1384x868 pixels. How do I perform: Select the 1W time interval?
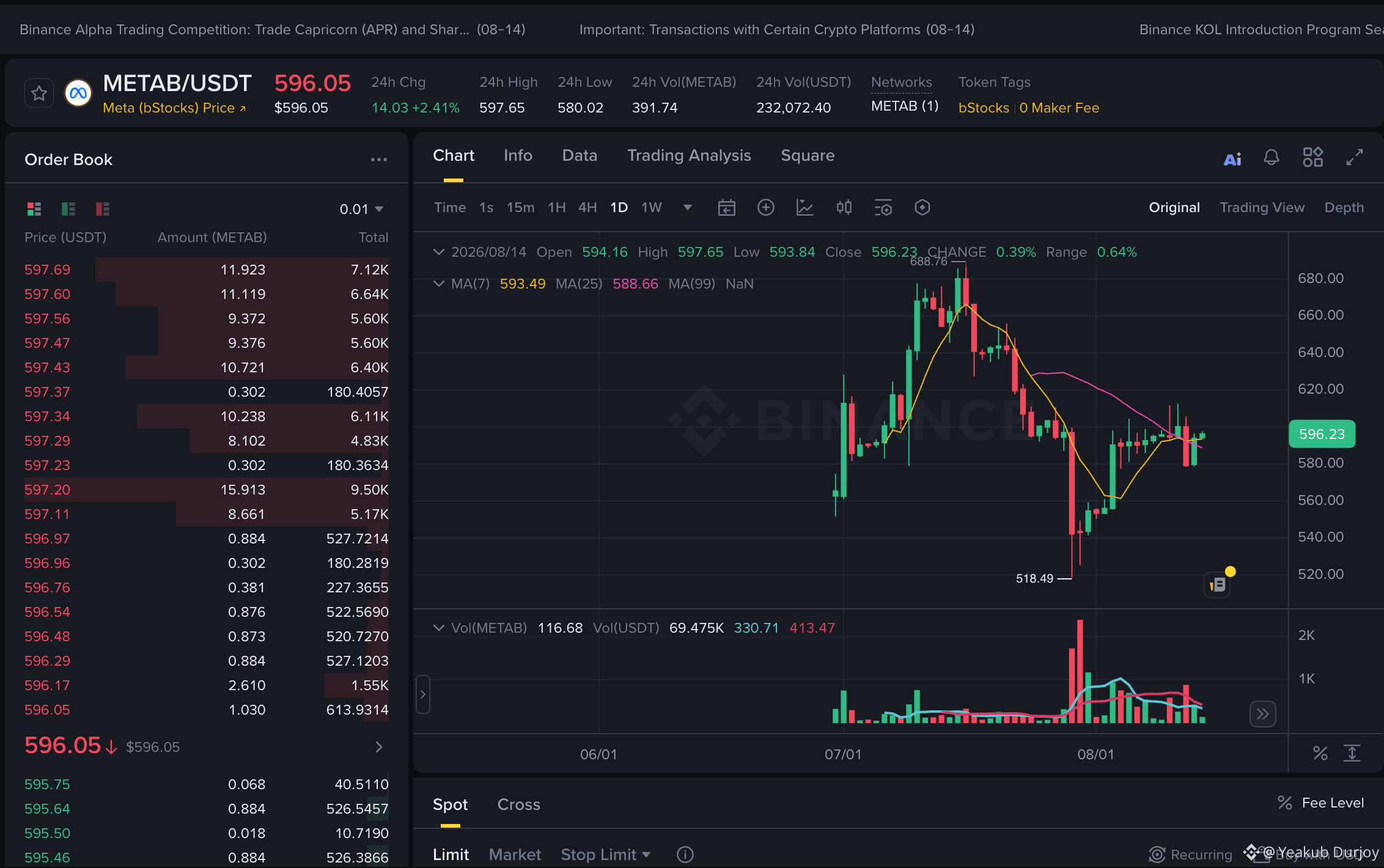click(x=652, y=208)
